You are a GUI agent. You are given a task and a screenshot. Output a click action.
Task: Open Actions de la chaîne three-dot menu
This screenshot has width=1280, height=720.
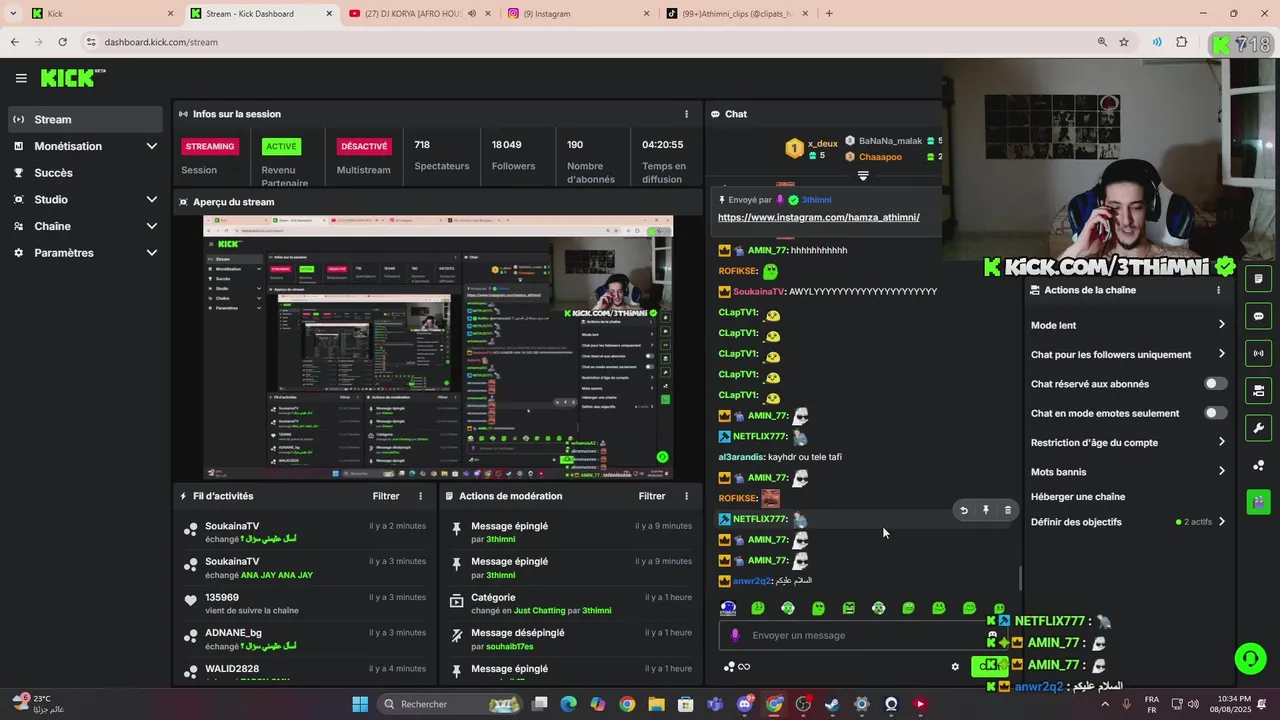click(1218, 290)
